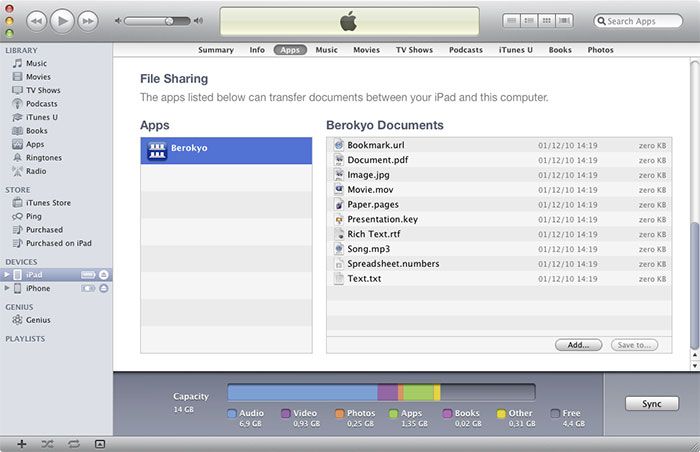Expand the iPad device tree
The width and height of the screenshot is (700, 452).
click(7, 275)
